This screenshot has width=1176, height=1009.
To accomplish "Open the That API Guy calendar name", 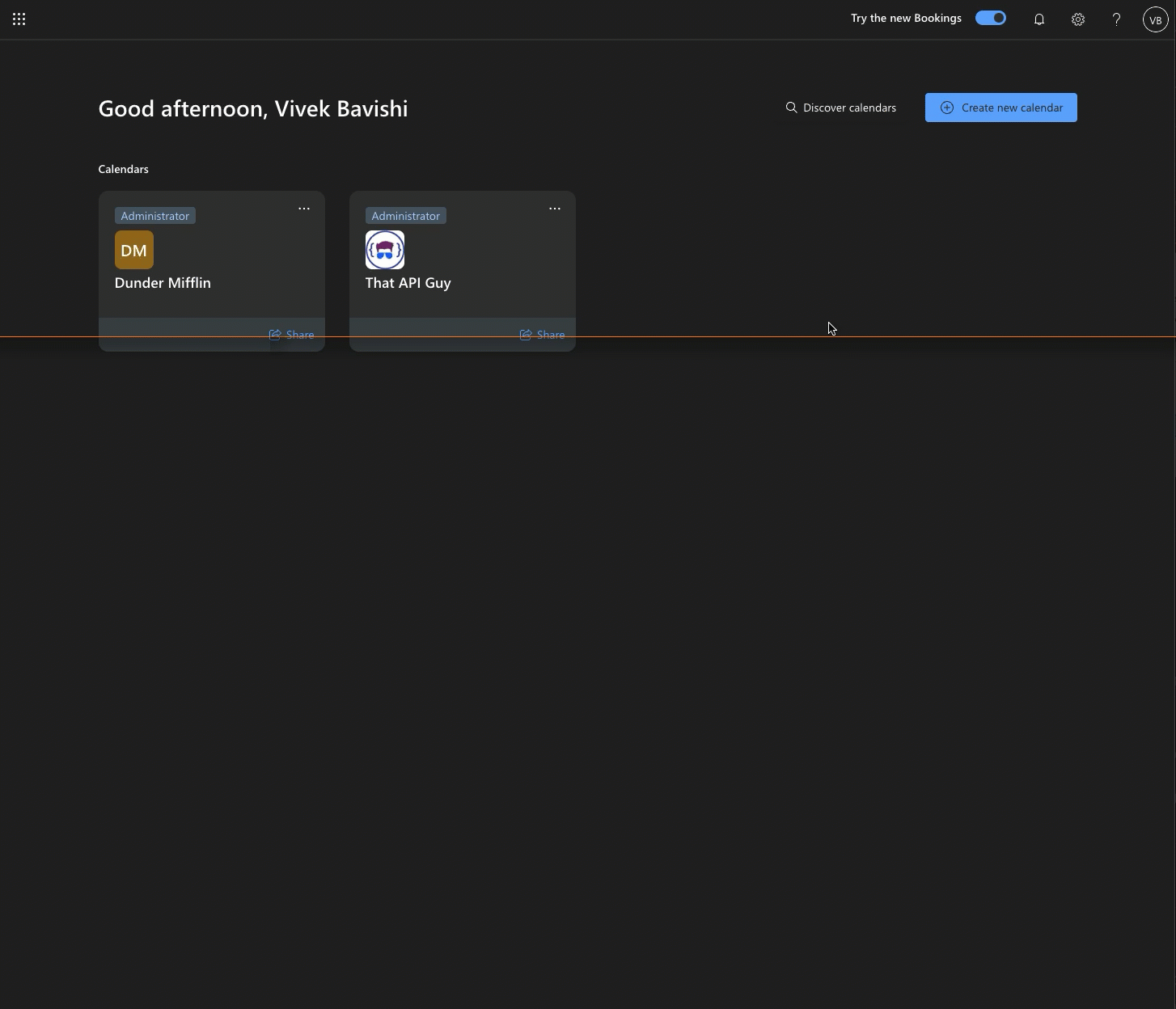I will 408,283.
